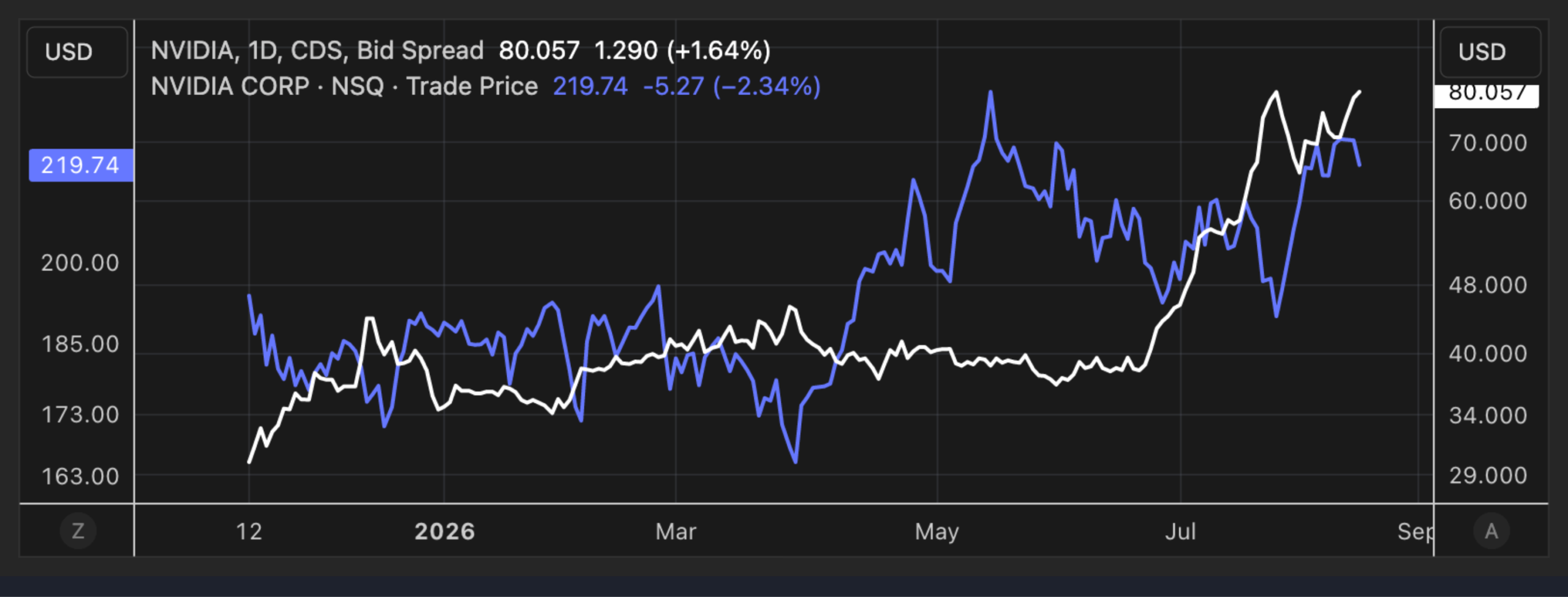Viewport: 1568px width, 597px height.
Task: Click the May label on time axis
Action: [x=937, y=531]
